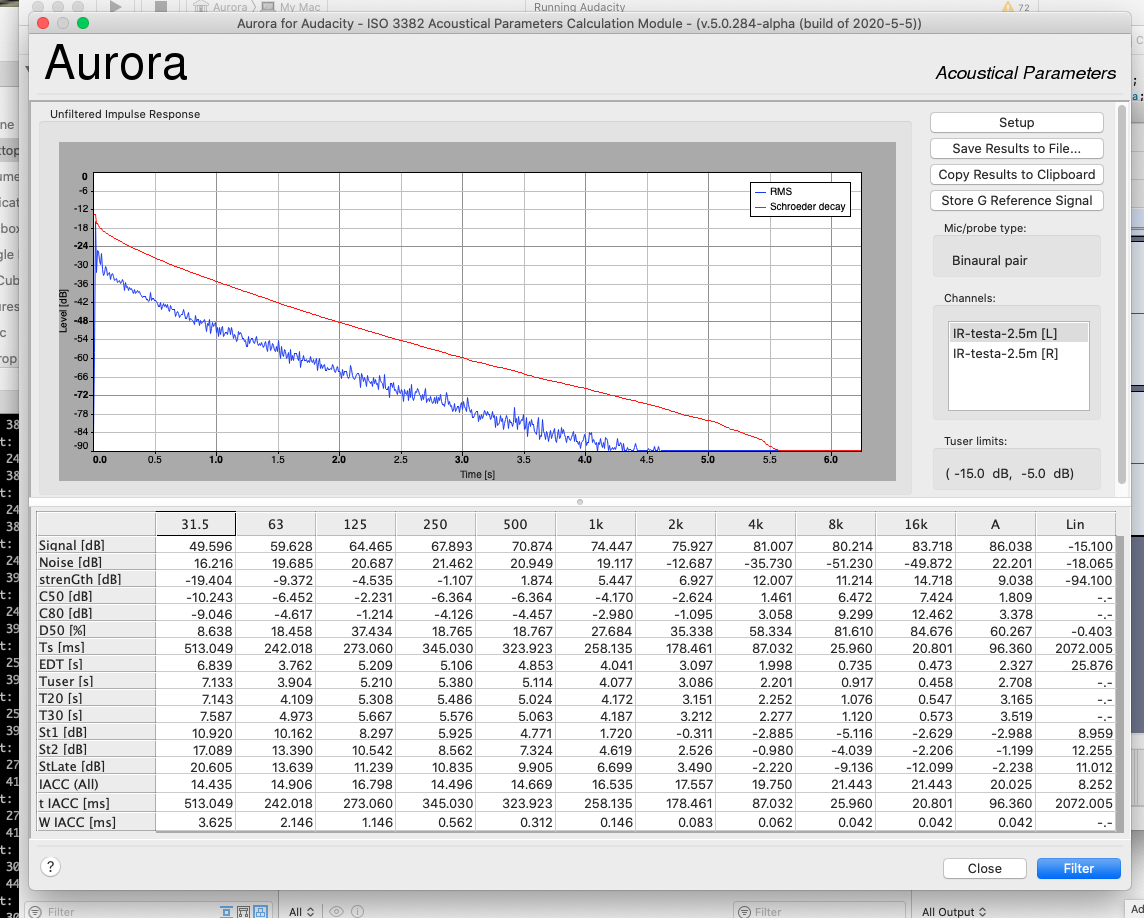
Task: Click the IACC (All) row label
Action: coord(96,784)
